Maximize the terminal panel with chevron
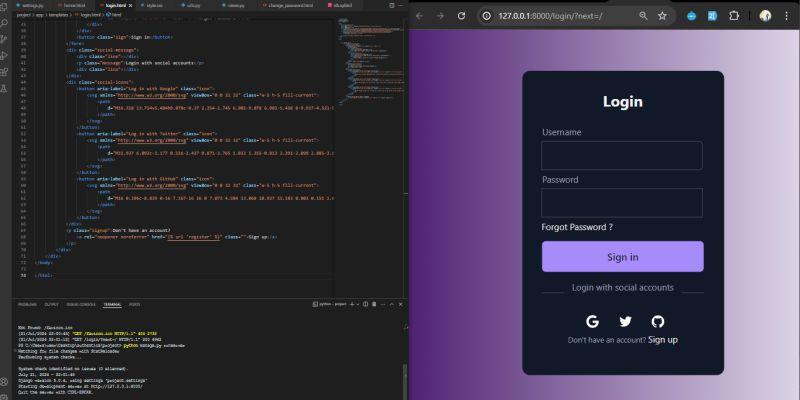800x400 pixels. [391, 305]
